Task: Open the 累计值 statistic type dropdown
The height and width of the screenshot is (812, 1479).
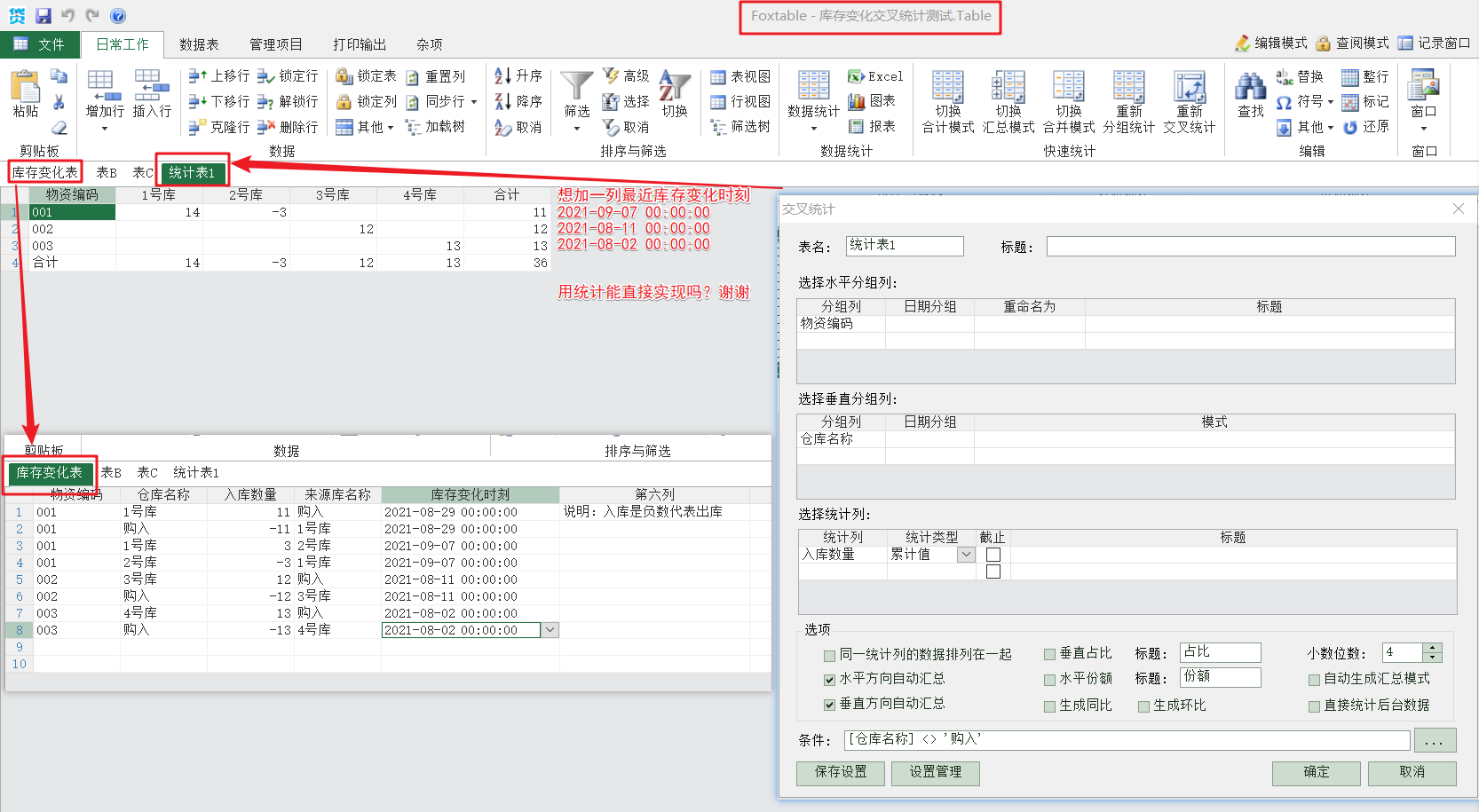Action: [x=966, y=555]
